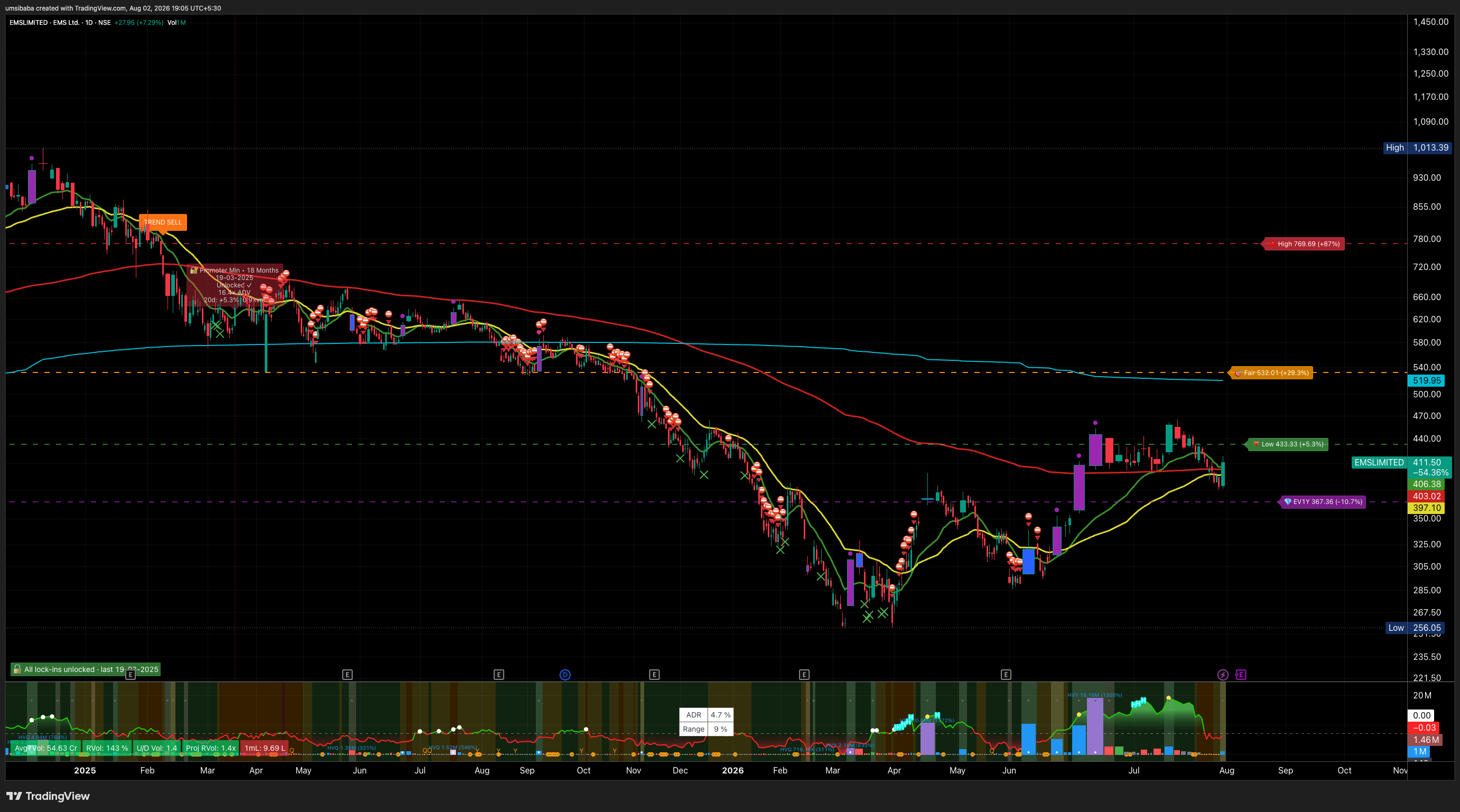Screen dimensions: 1460x812
Task: Click the earnings E marker just before Jun 2026
Action: (1006, 674)
